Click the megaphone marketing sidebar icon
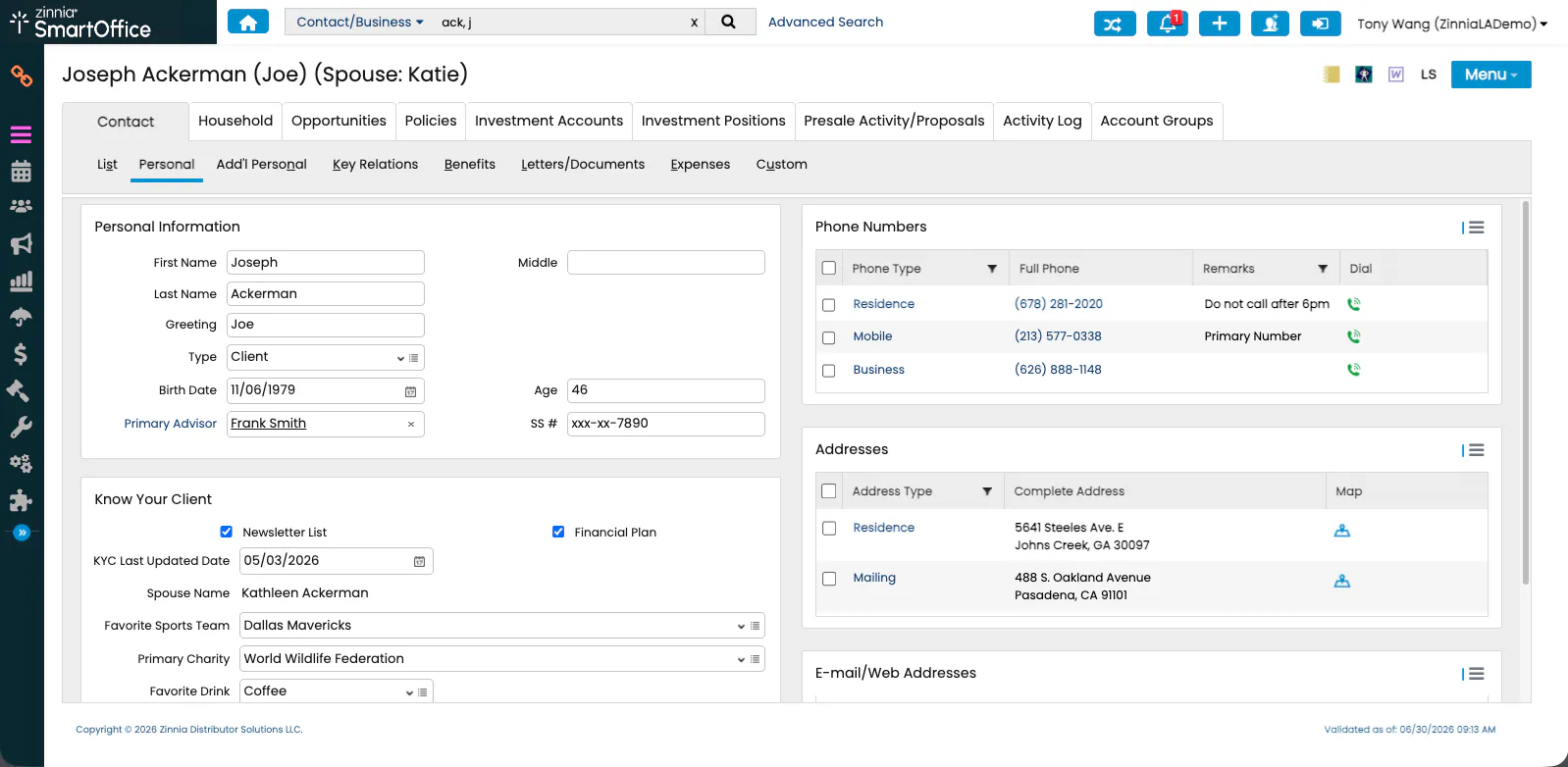 coord(21,244)
